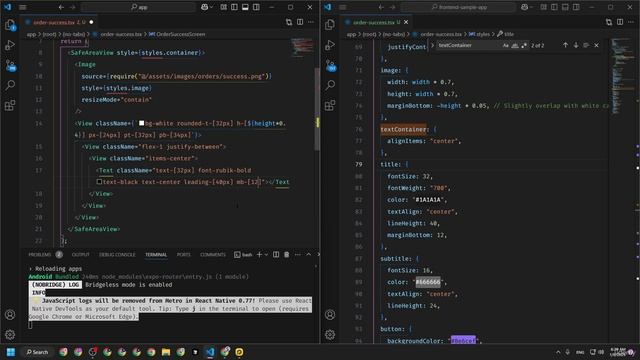Open hamburger menu in left window
640x360 pixels.
(23, 7)
